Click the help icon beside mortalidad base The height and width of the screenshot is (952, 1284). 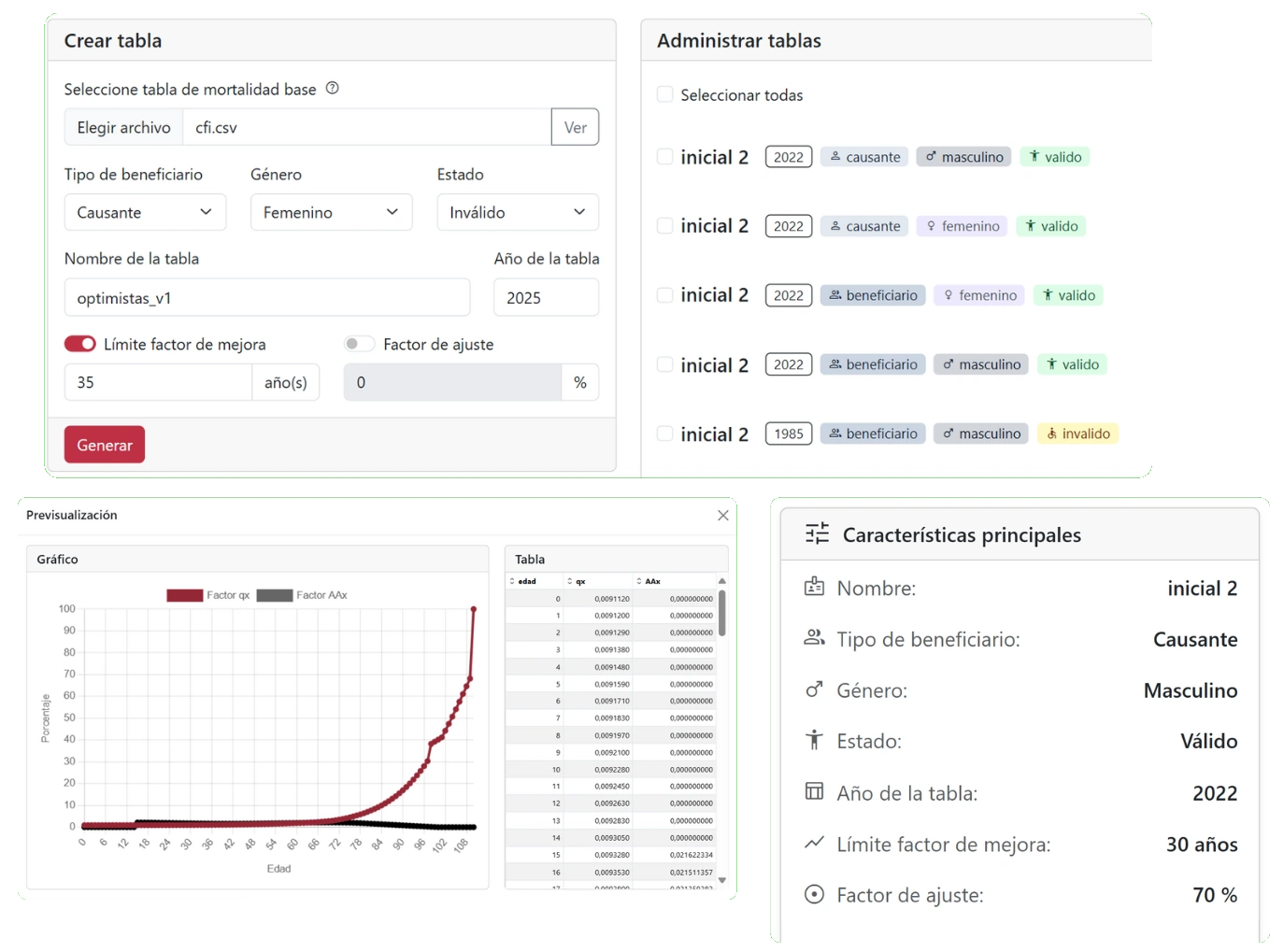coord(332,88)
